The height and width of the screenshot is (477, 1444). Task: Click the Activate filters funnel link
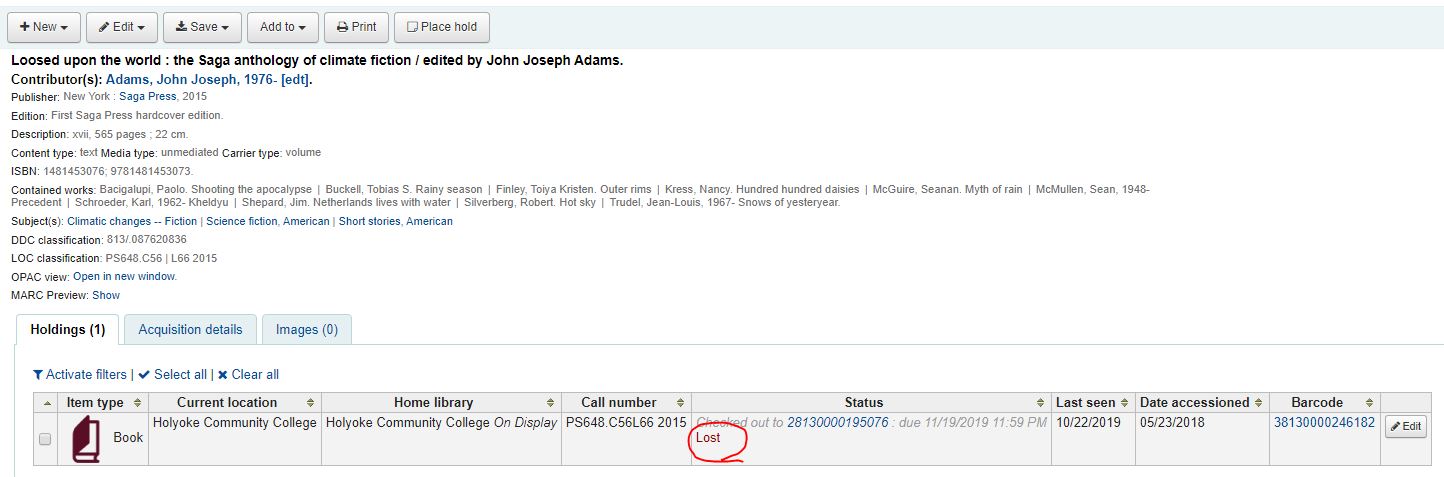point(80,374)
